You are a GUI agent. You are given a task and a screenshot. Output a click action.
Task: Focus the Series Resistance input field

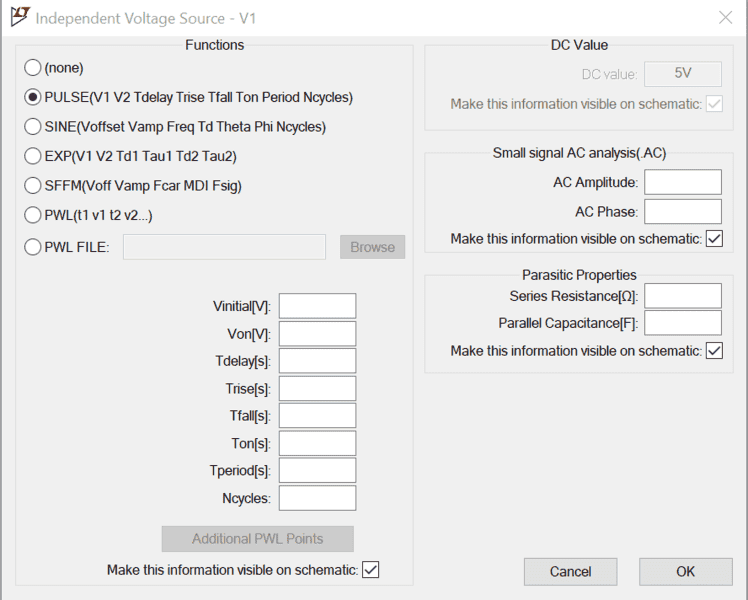pyautogui.click(x=683, y=296)
